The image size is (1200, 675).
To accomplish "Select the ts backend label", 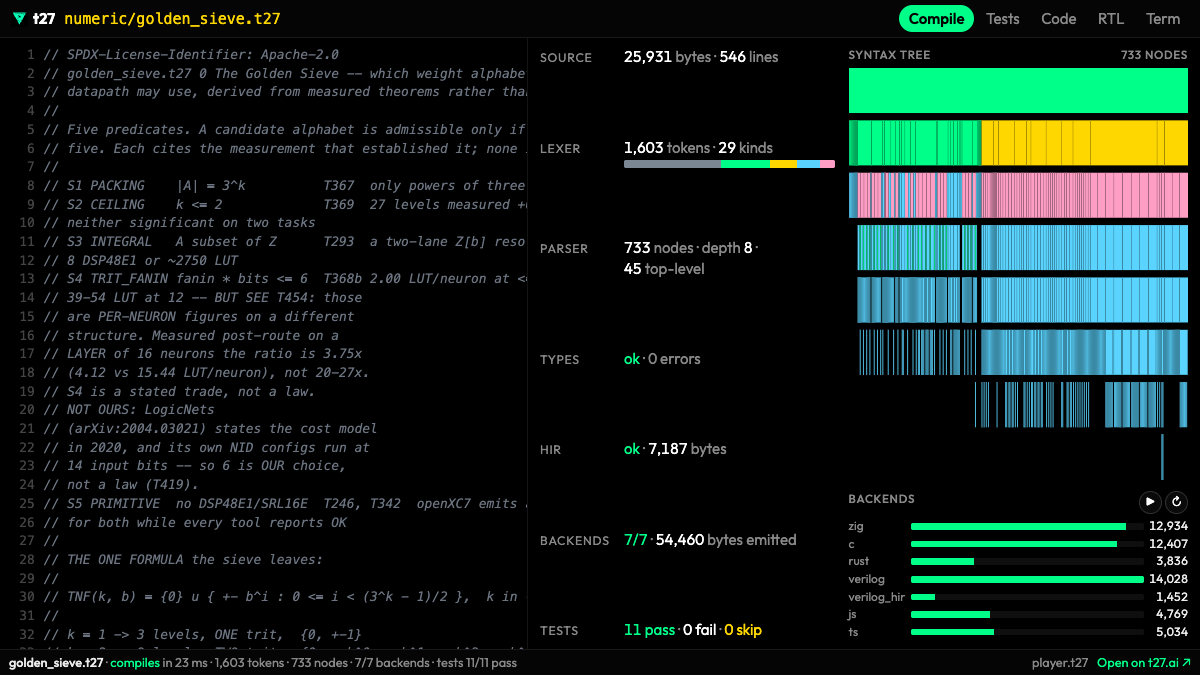I will [x=853, y=632].
